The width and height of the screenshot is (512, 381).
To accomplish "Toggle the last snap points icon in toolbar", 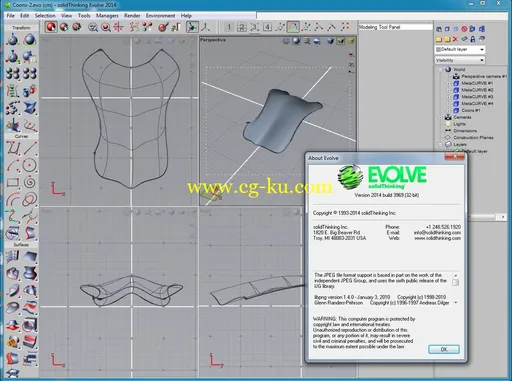I will click(345, 27).
